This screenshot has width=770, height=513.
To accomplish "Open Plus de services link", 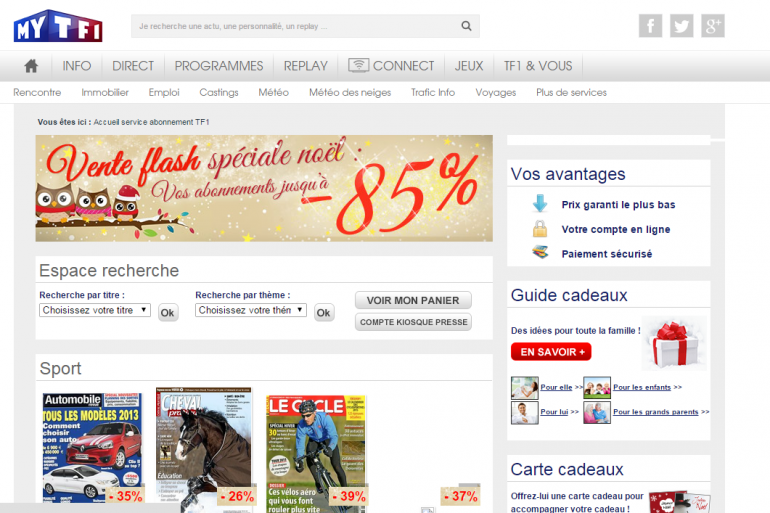I will tap(571, 92).
